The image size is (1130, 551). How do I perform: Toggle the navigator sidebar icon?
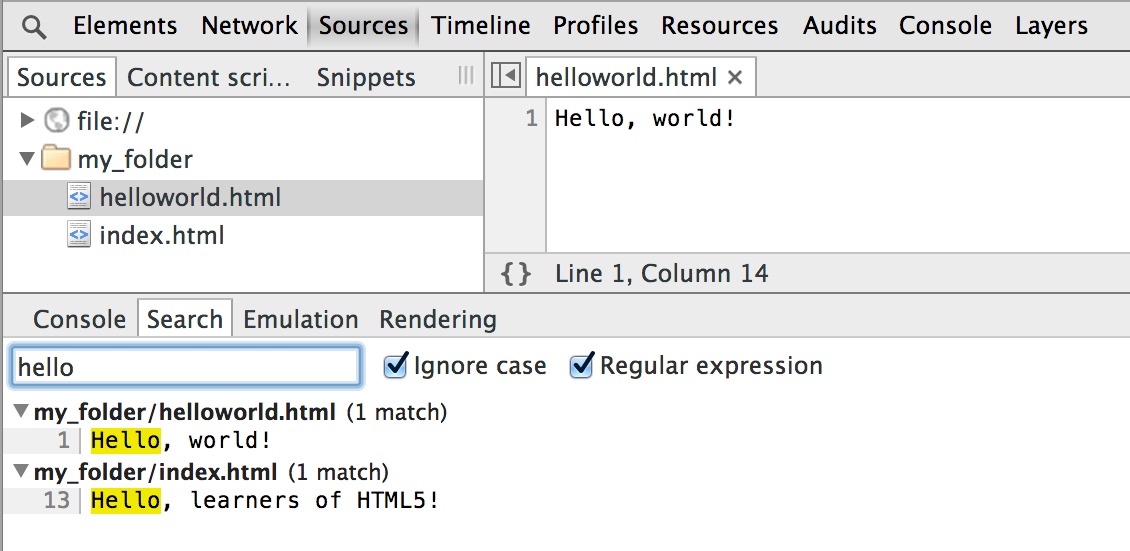point(507,77)
